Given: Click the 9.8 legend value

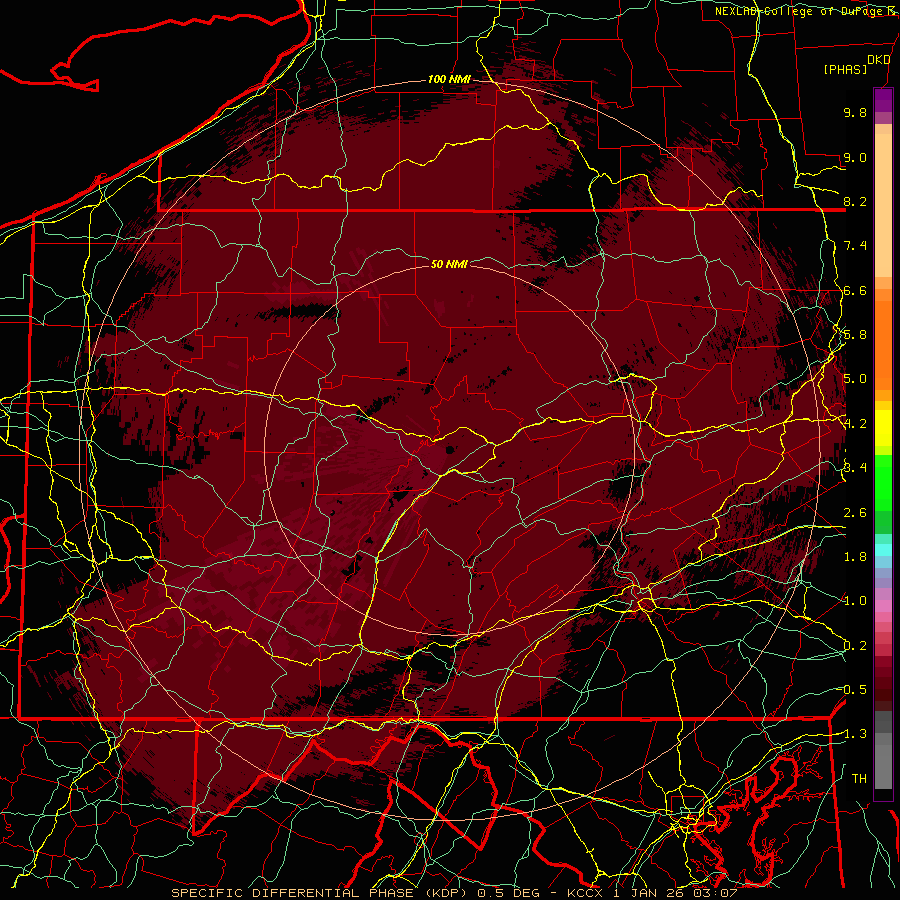Looking at the screenshot, I should click(x=855, y=112).
